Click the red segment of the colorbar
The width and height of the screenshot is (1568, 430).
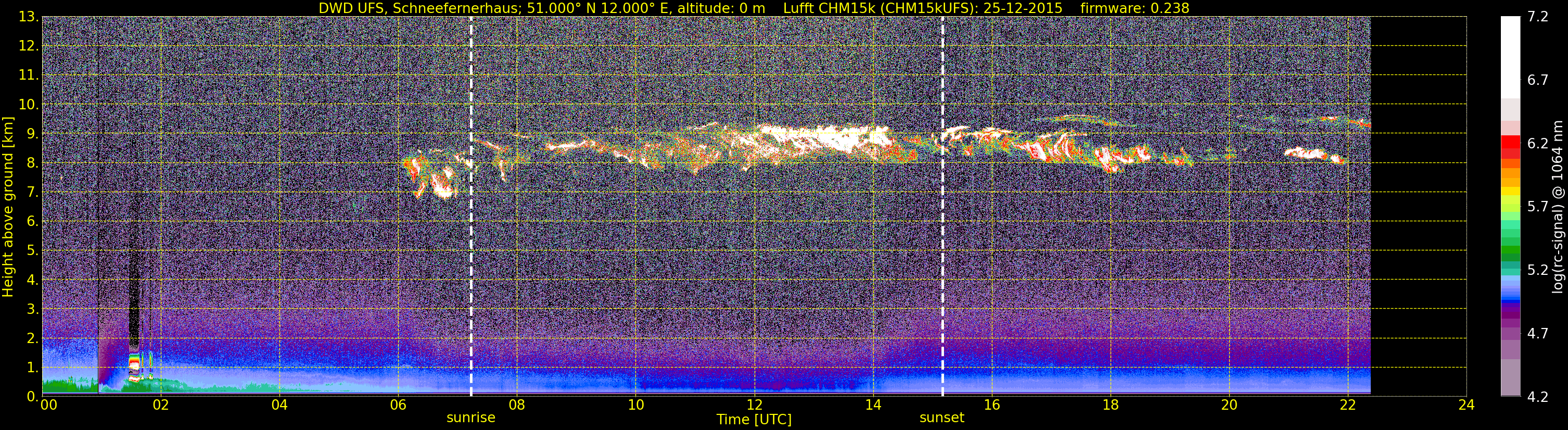pyautogui.click(x=1510, y=142)
